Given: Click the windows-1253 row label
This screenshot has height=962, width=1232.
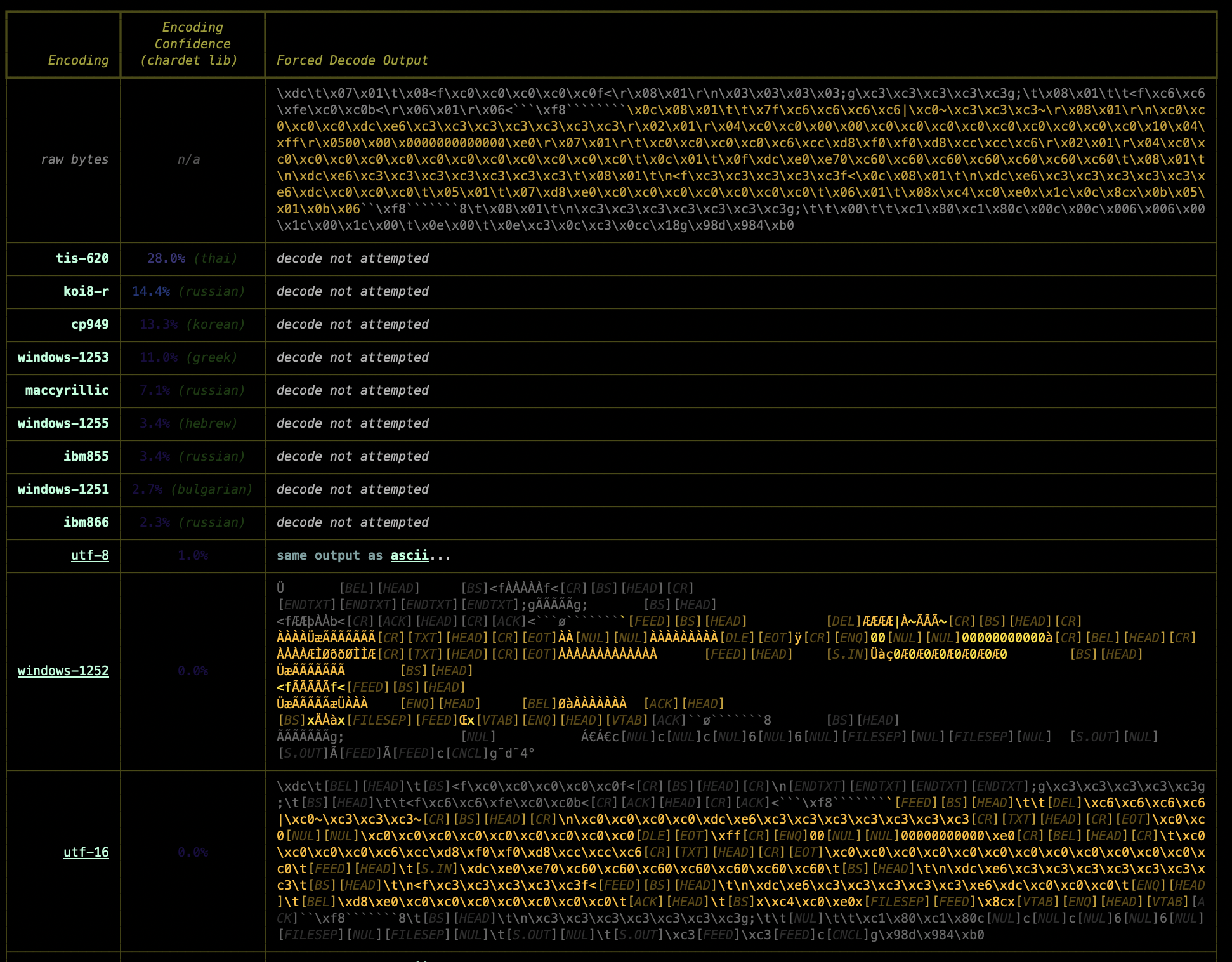Looking at the screenshot, I should 63,357.
